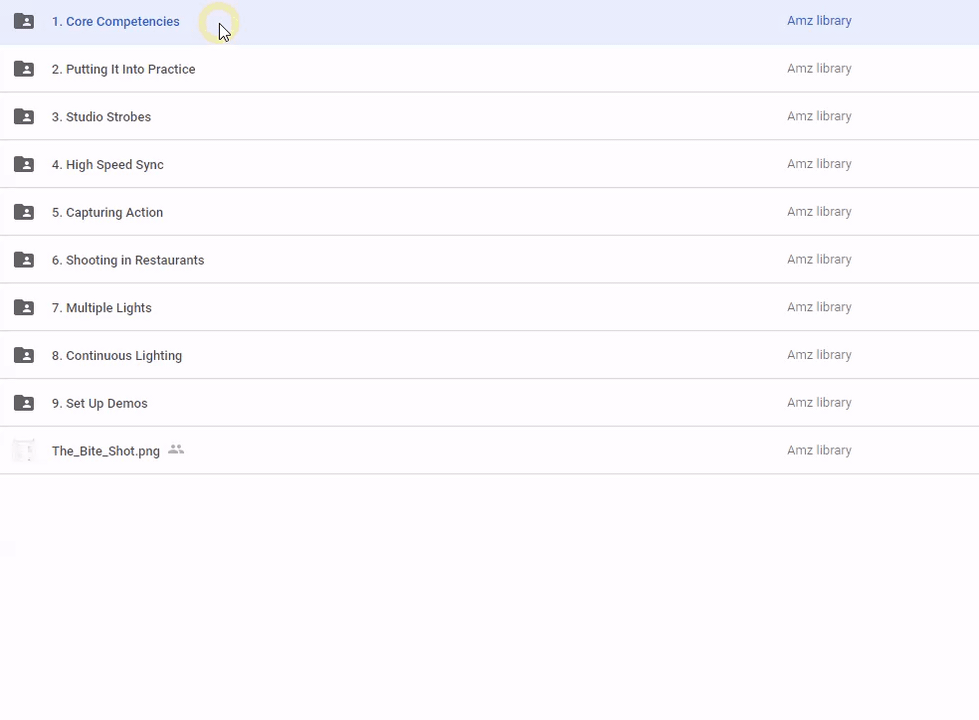This screenshot has width=979, height=720.
Task: Click the Shooting in Restaurants folder icon
Action: [24, 260]
